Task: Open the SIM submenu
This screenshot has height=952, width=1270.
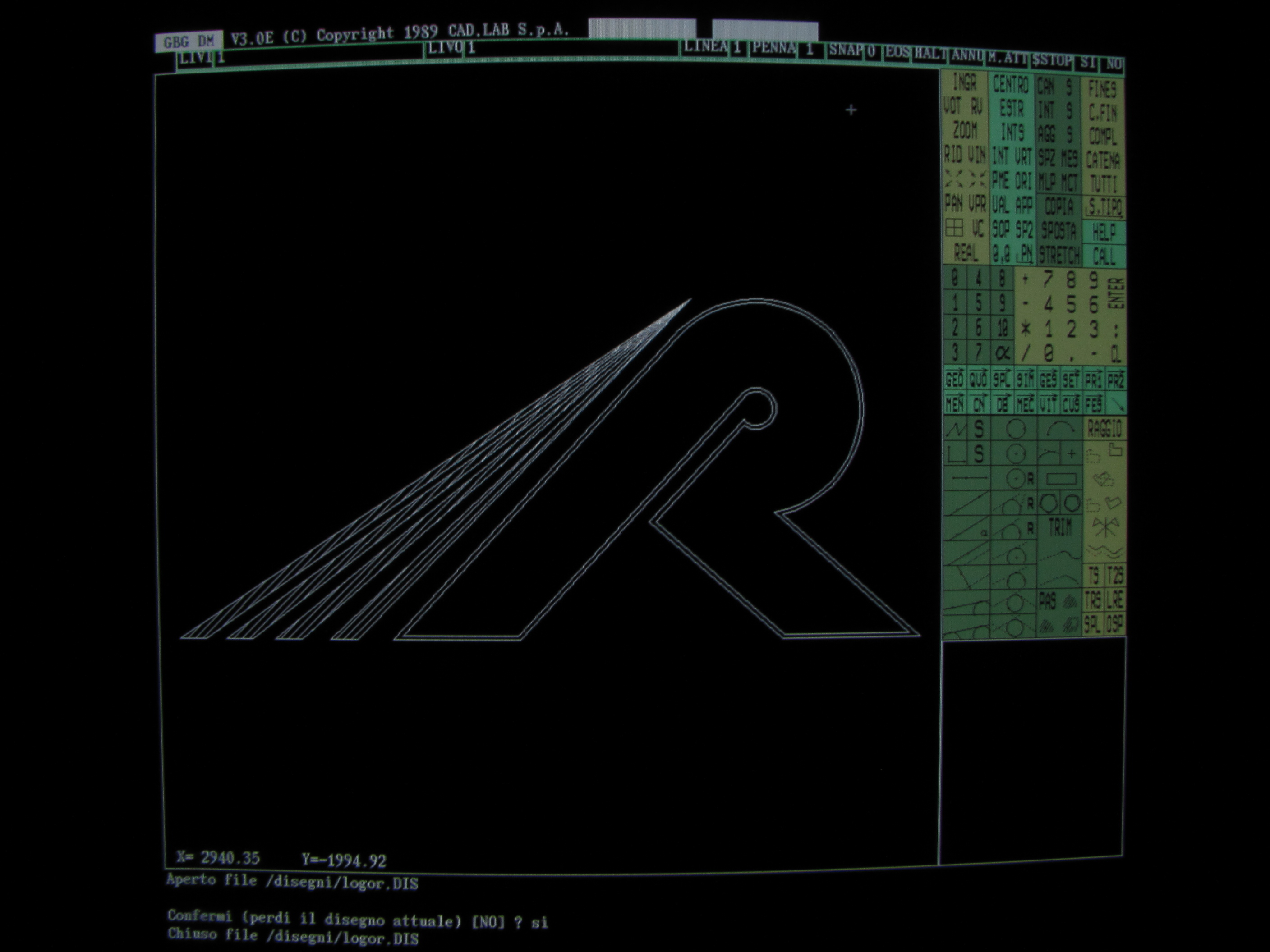Action: (x=1026, y=379)
